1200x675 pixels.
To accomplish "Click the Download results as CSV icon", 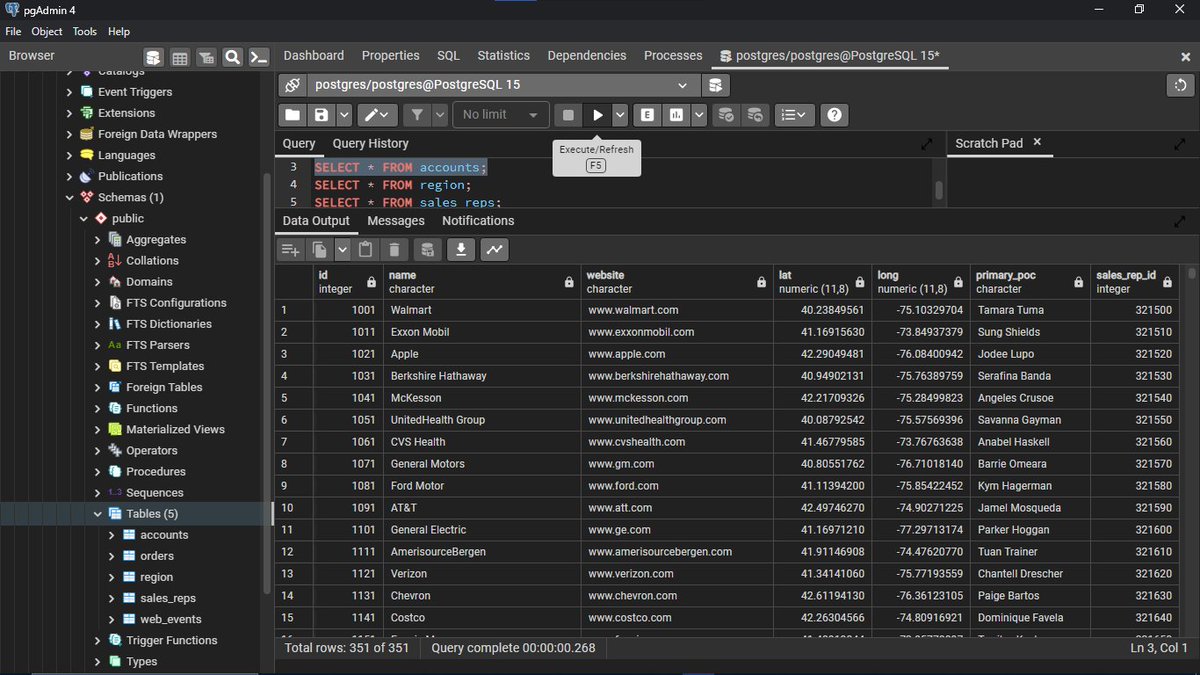I will point(461,250).
